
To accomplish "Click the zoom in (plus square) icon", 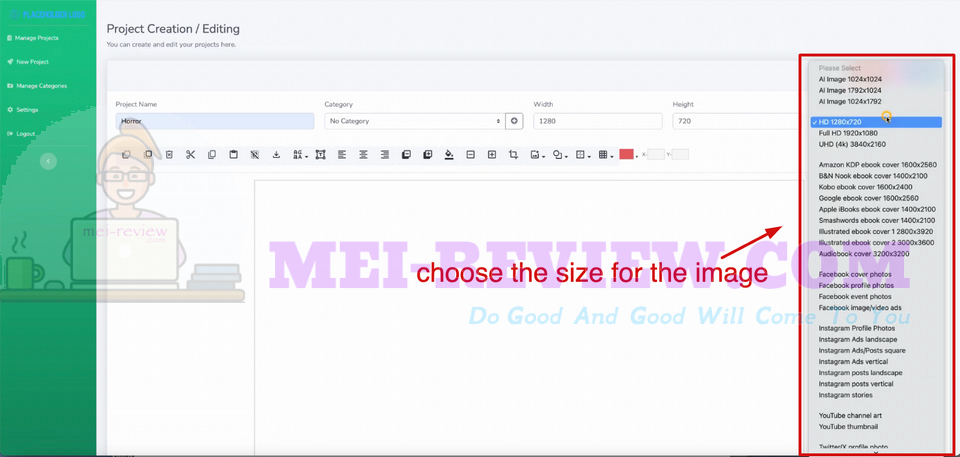I will click(492, 155).
